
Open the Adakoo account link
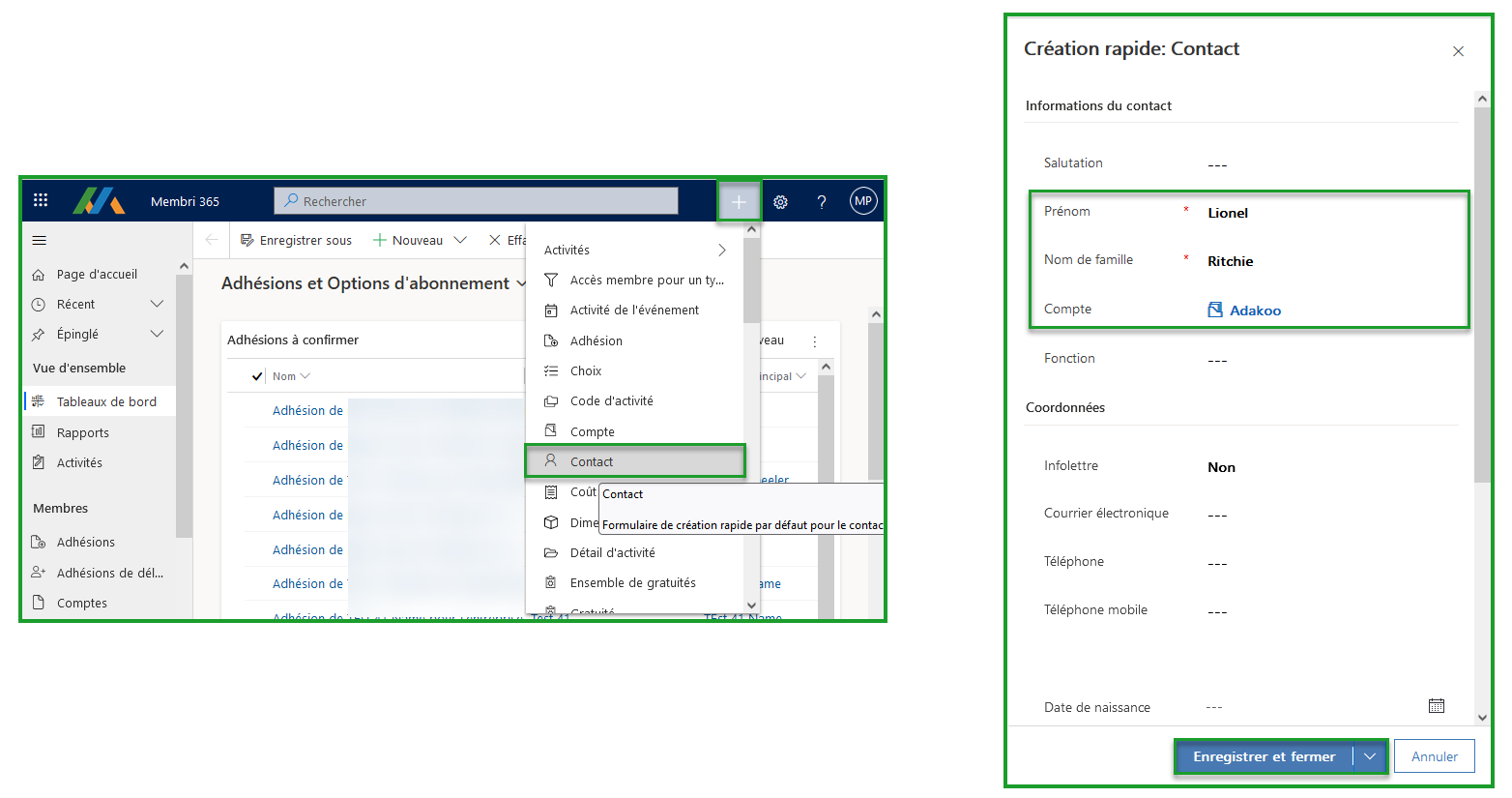point(1255,310)
